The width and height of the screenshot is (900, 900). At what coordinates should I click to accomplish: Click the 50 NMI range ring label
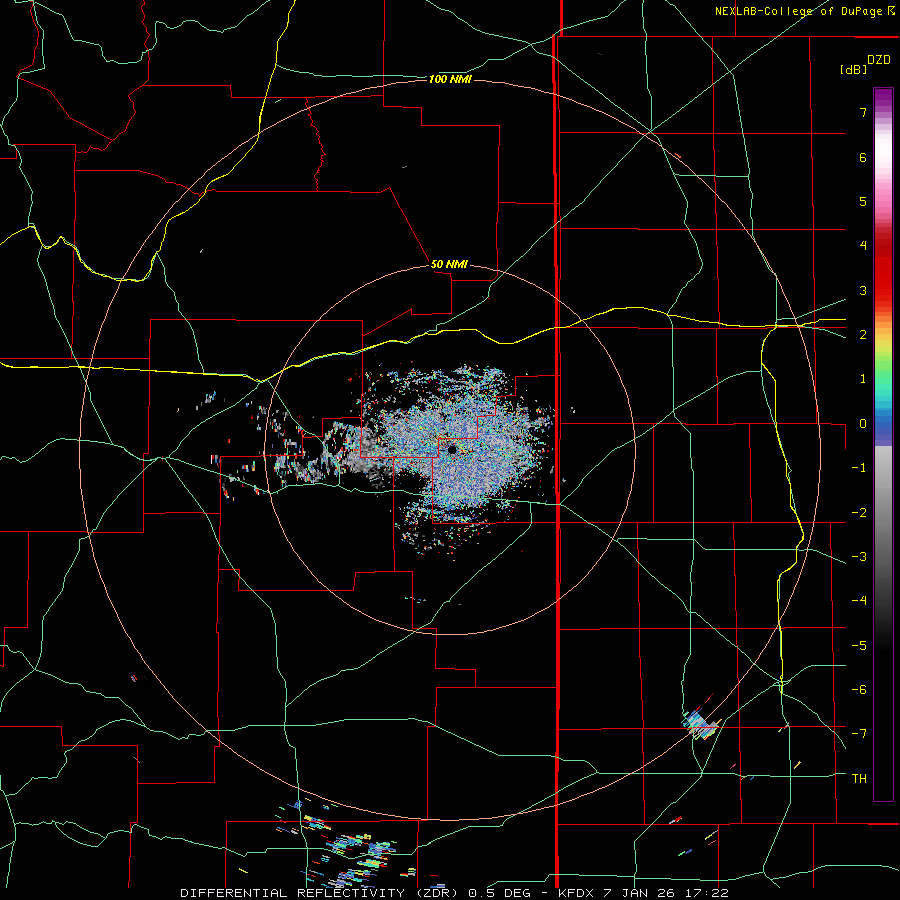449,264
